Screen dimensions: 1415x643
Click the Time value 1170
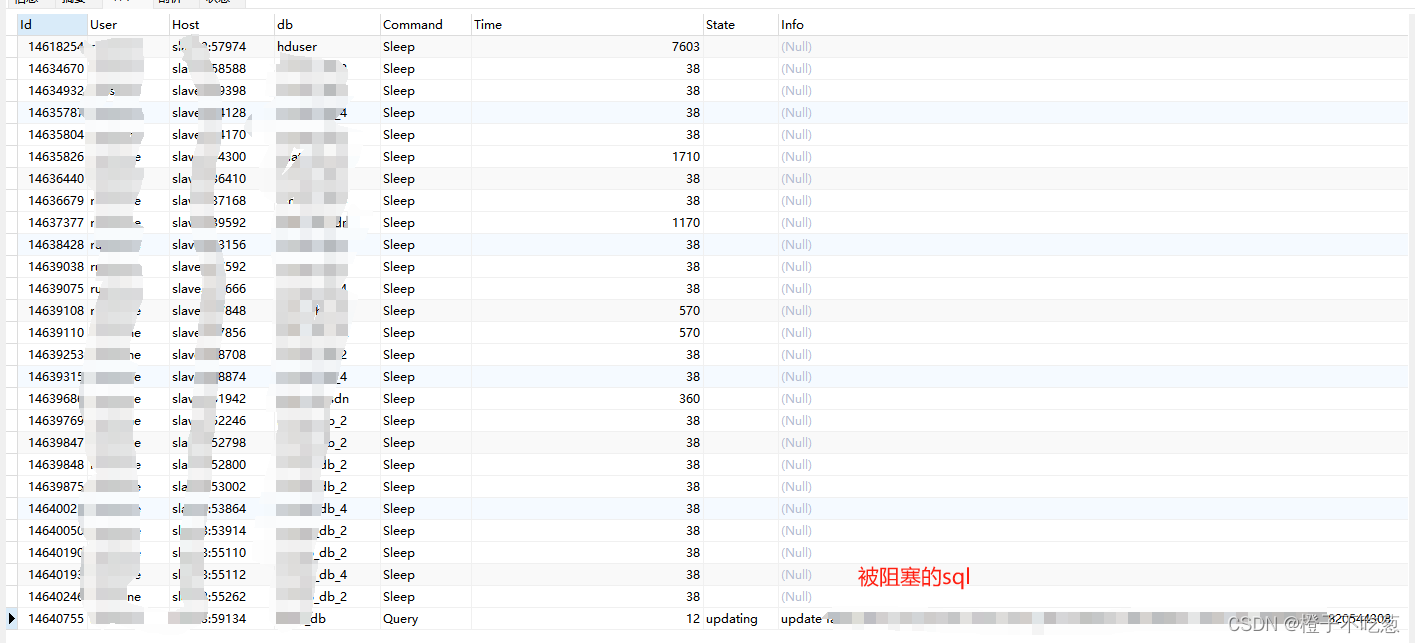tap(686, 223)
